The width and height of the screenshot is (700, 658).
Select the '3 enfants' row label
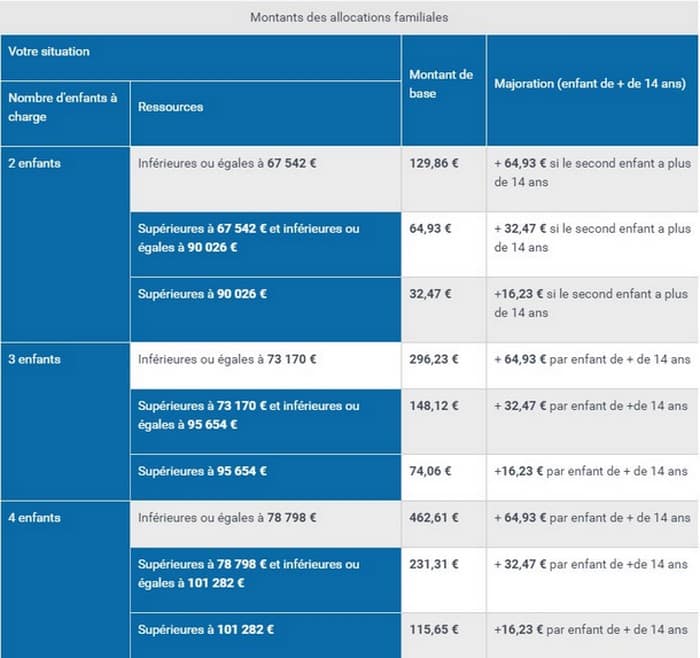coord(65,421)
